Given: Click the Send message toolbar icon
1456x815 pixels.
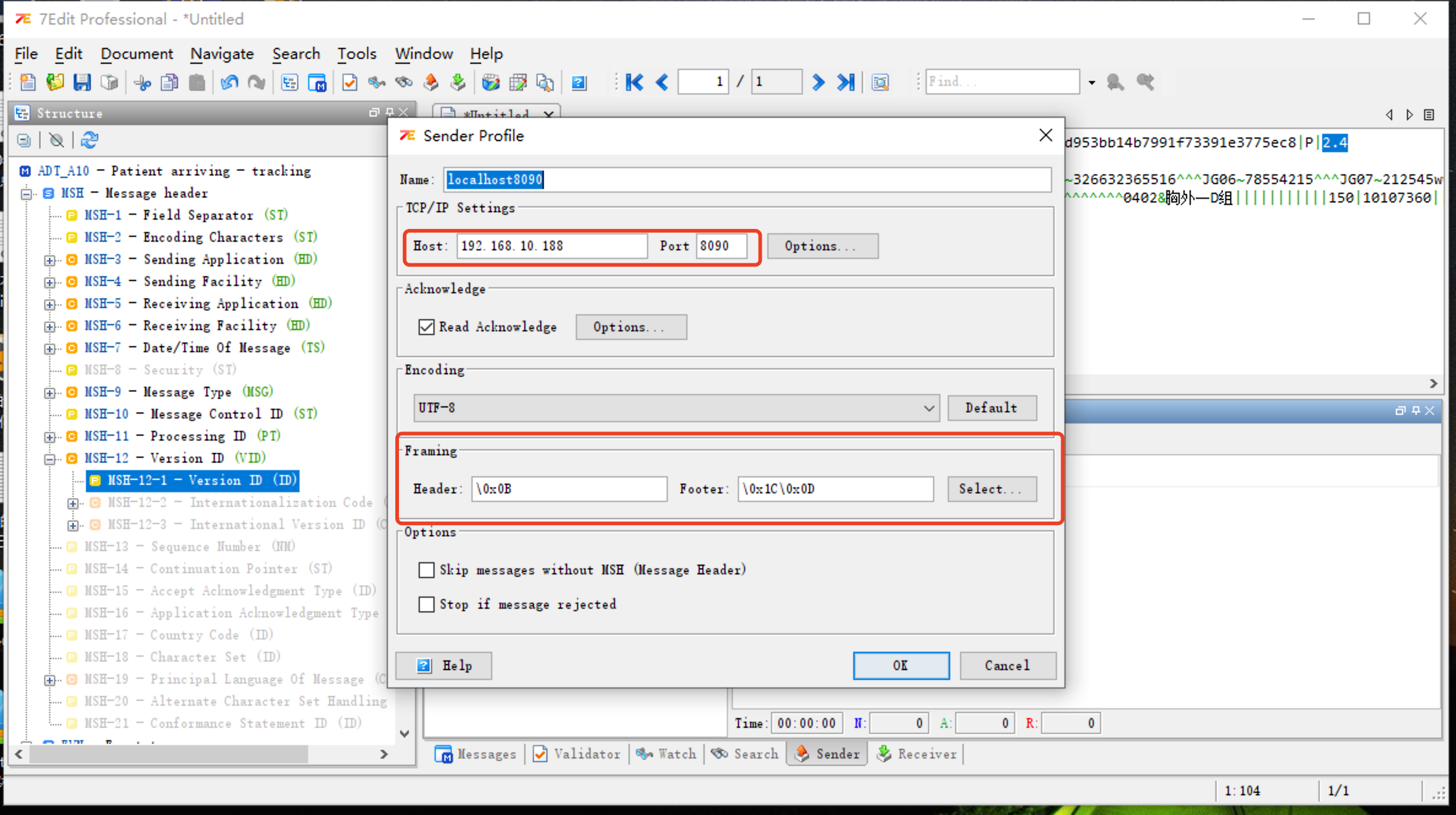Looking at the screenshot, I should tap(431, 82).
